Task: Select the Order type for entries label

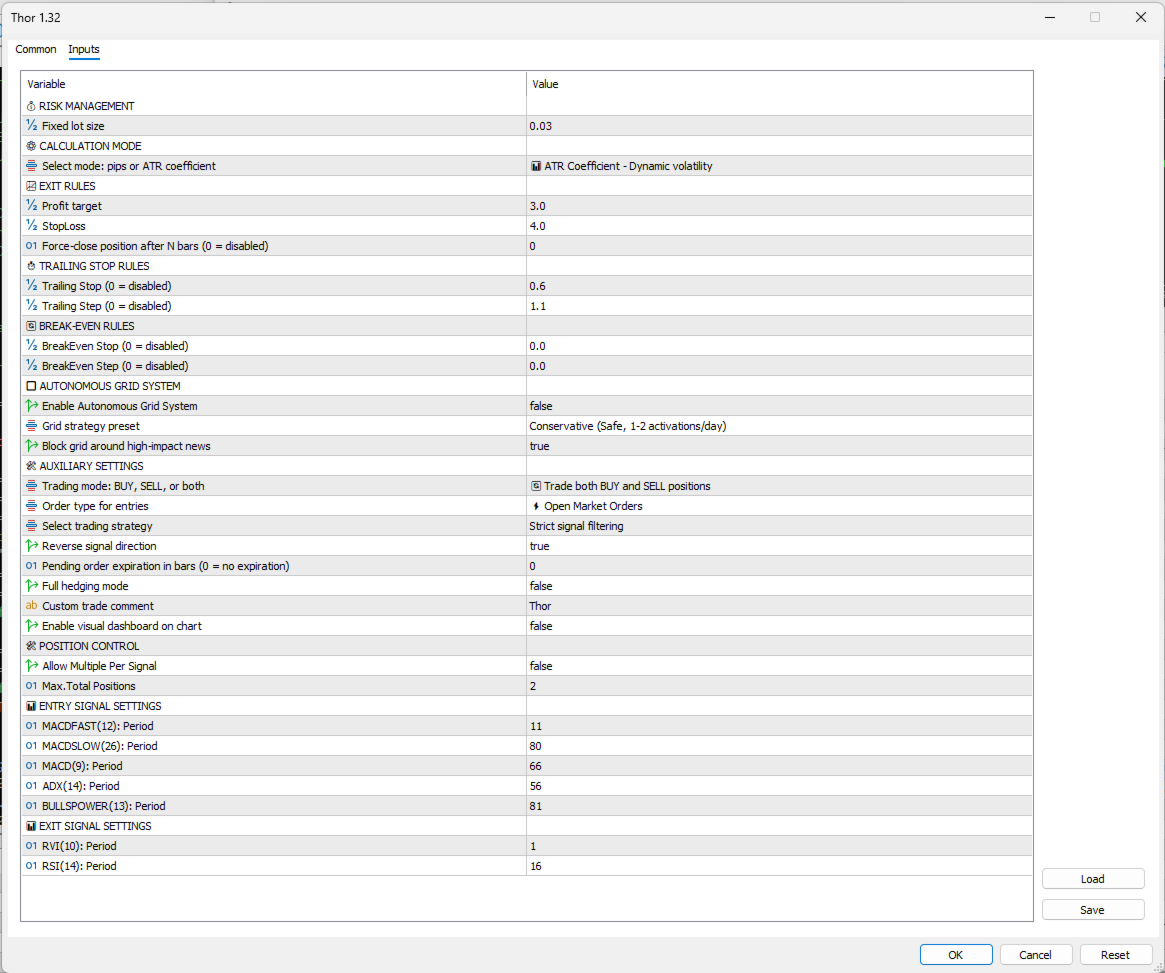Action: point(95,506)
